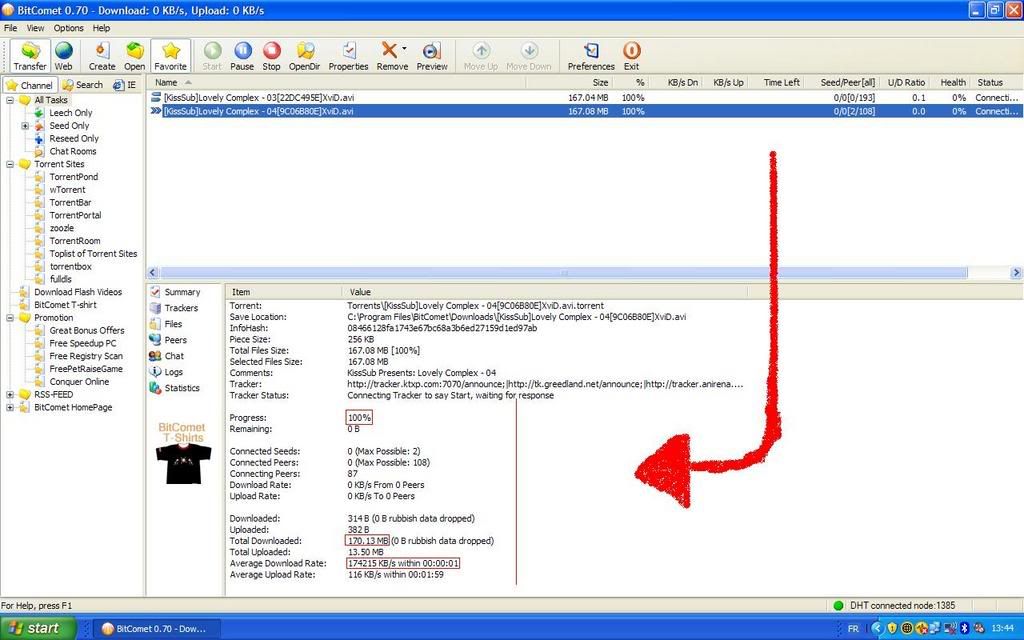Collapse the All Tasks tree node
The image size is (1024, 640).
pyautogui.click(x=10, y=101)
